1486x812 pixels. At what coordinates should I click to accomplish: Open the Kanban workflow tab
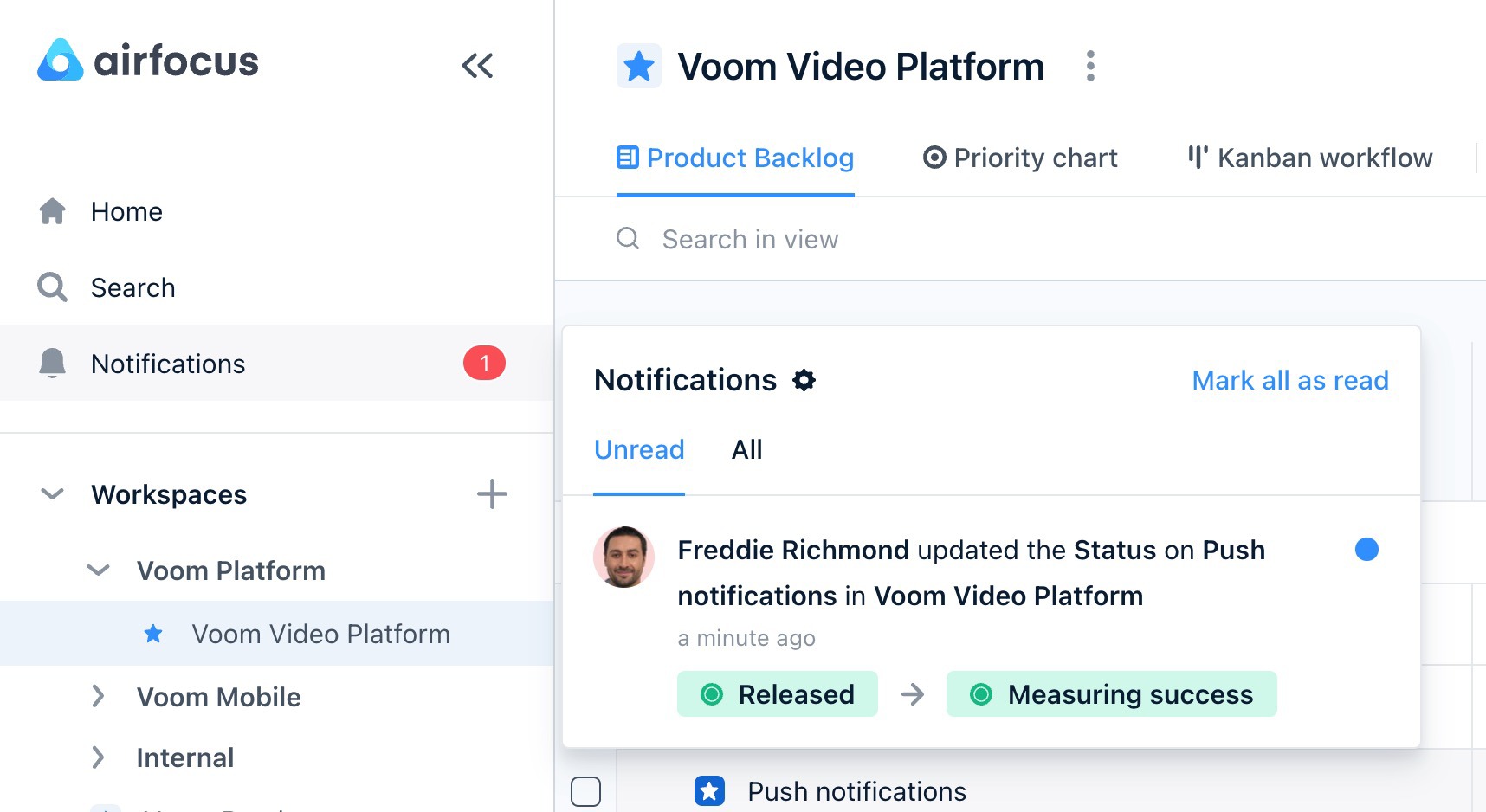tap(1309, 158)
